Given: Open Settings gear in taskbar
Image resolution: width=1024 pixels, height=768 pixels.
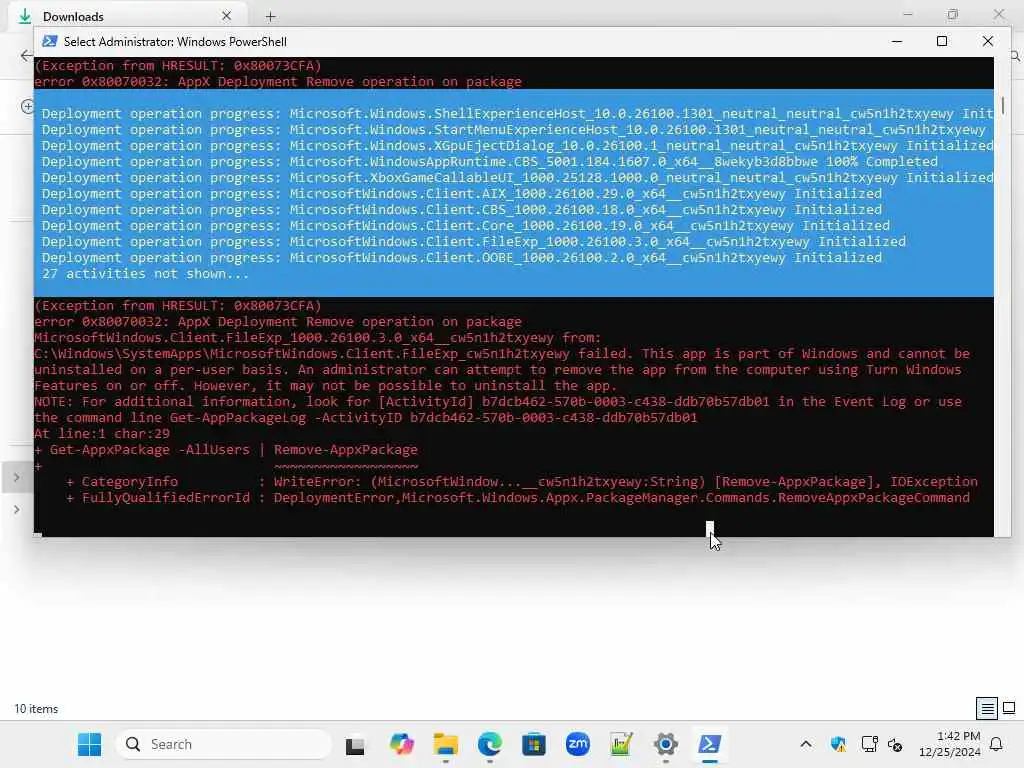Looking at the screenshot, I should (665, 744).
